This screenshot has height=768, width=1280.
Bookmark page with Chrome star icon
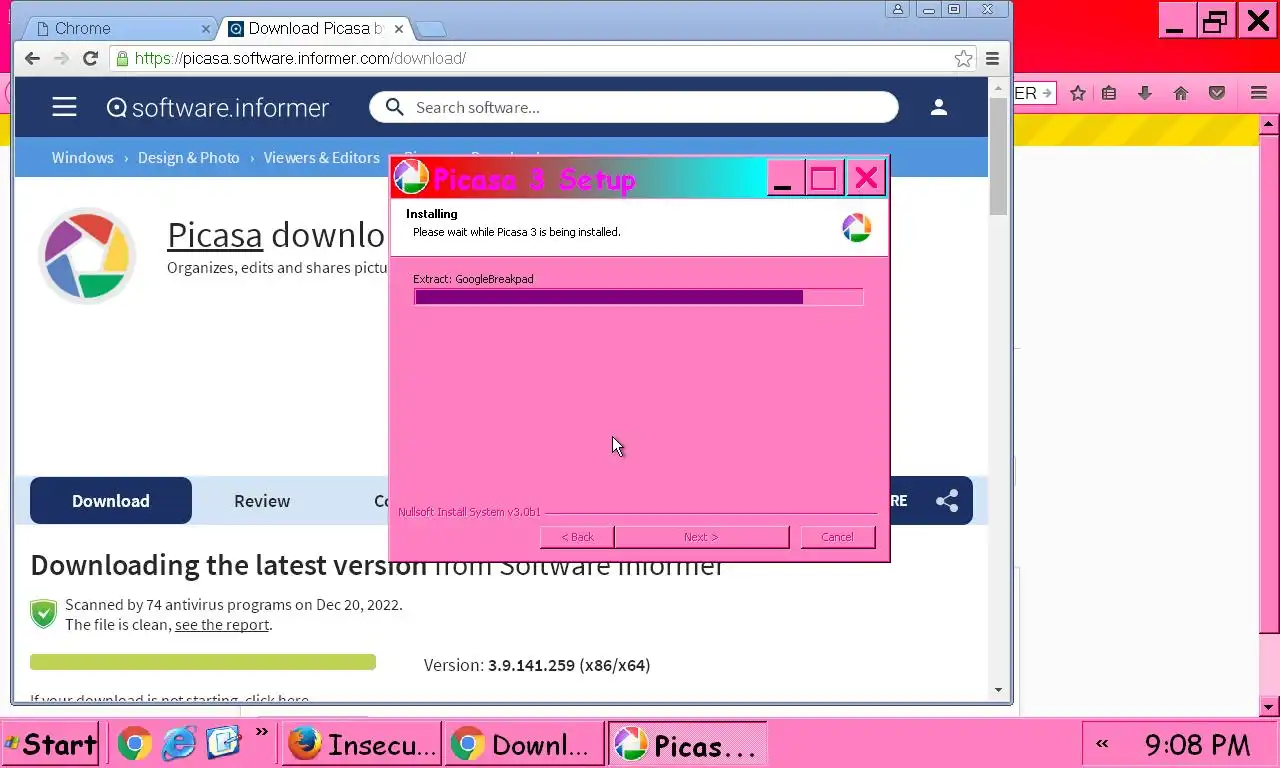pyautogui.click(x=963, y=58)
